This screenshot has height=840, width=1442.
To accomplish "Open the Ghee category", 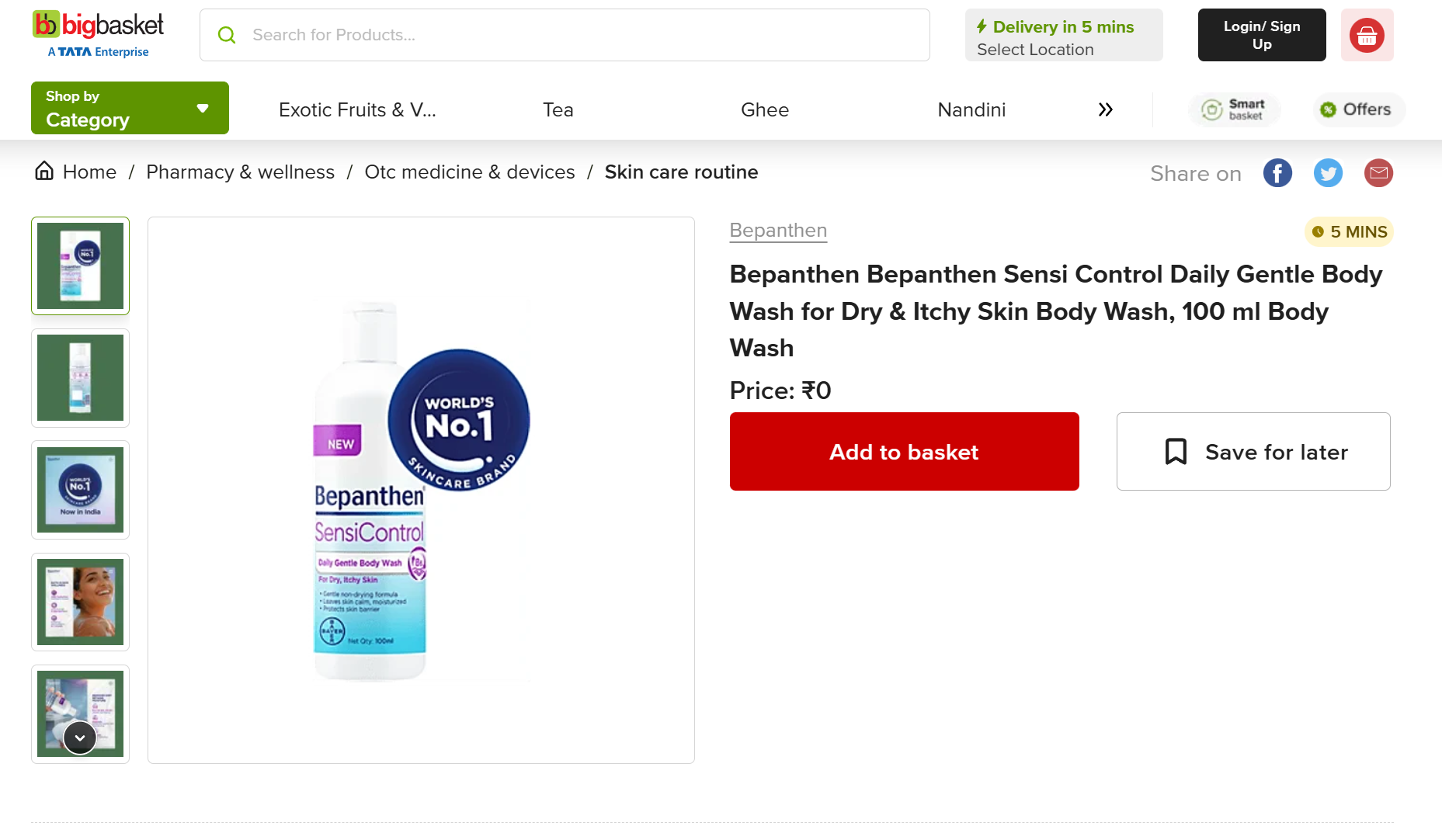I will pos(764,109).
